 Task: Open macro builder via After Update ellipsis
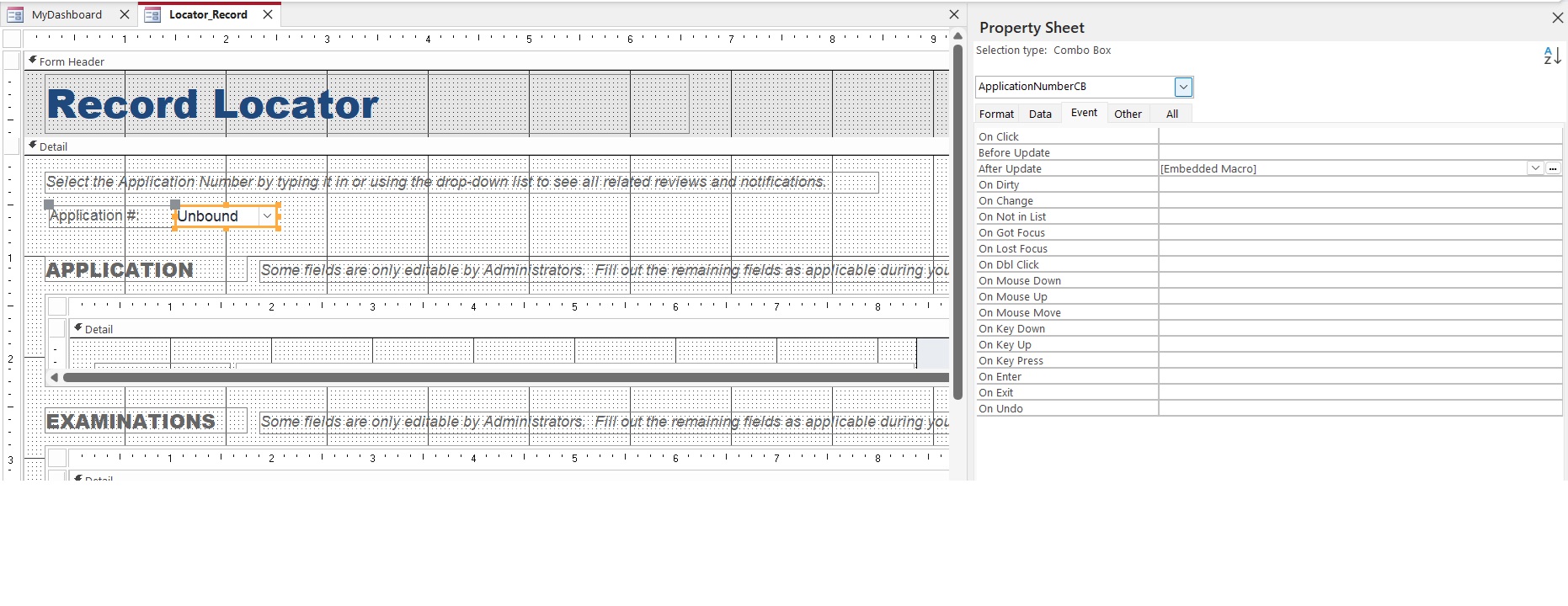1553,168
